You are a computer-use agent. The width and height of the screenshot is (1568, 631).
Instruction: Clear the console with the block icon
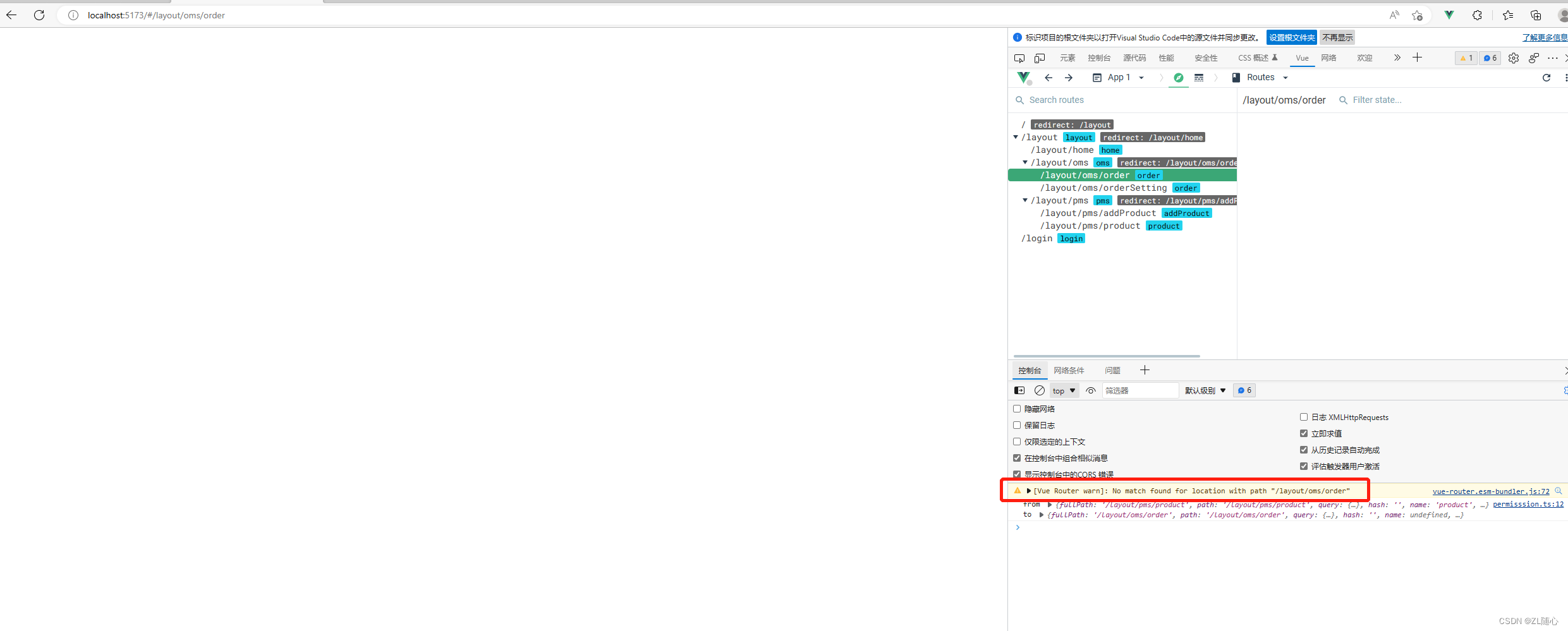tap(1040, 390)
